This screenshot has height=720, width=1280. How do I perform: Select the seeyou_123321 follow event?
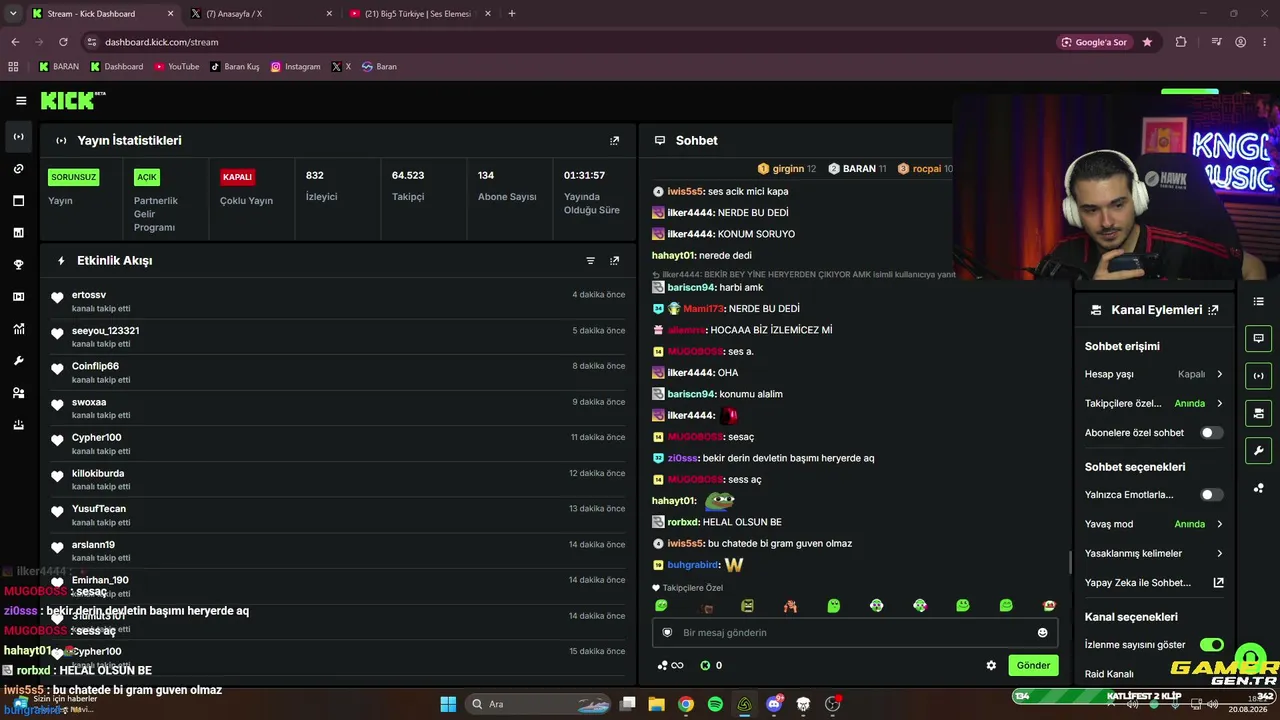tap(338, 337)
